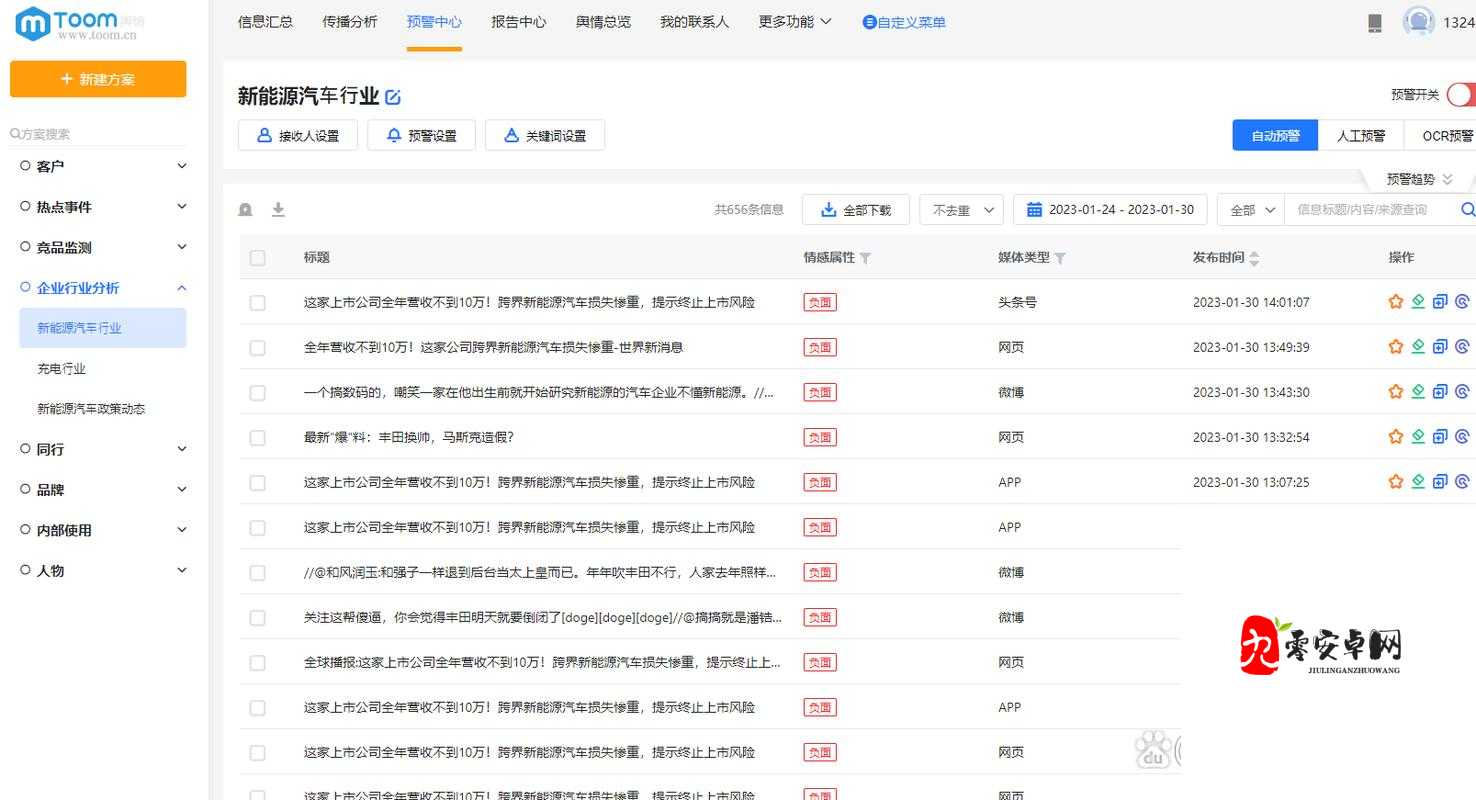The width and height of the screenshot is (1476, 800).
Task: Tick the checkbox for the second article
Action: click(257, 347)
